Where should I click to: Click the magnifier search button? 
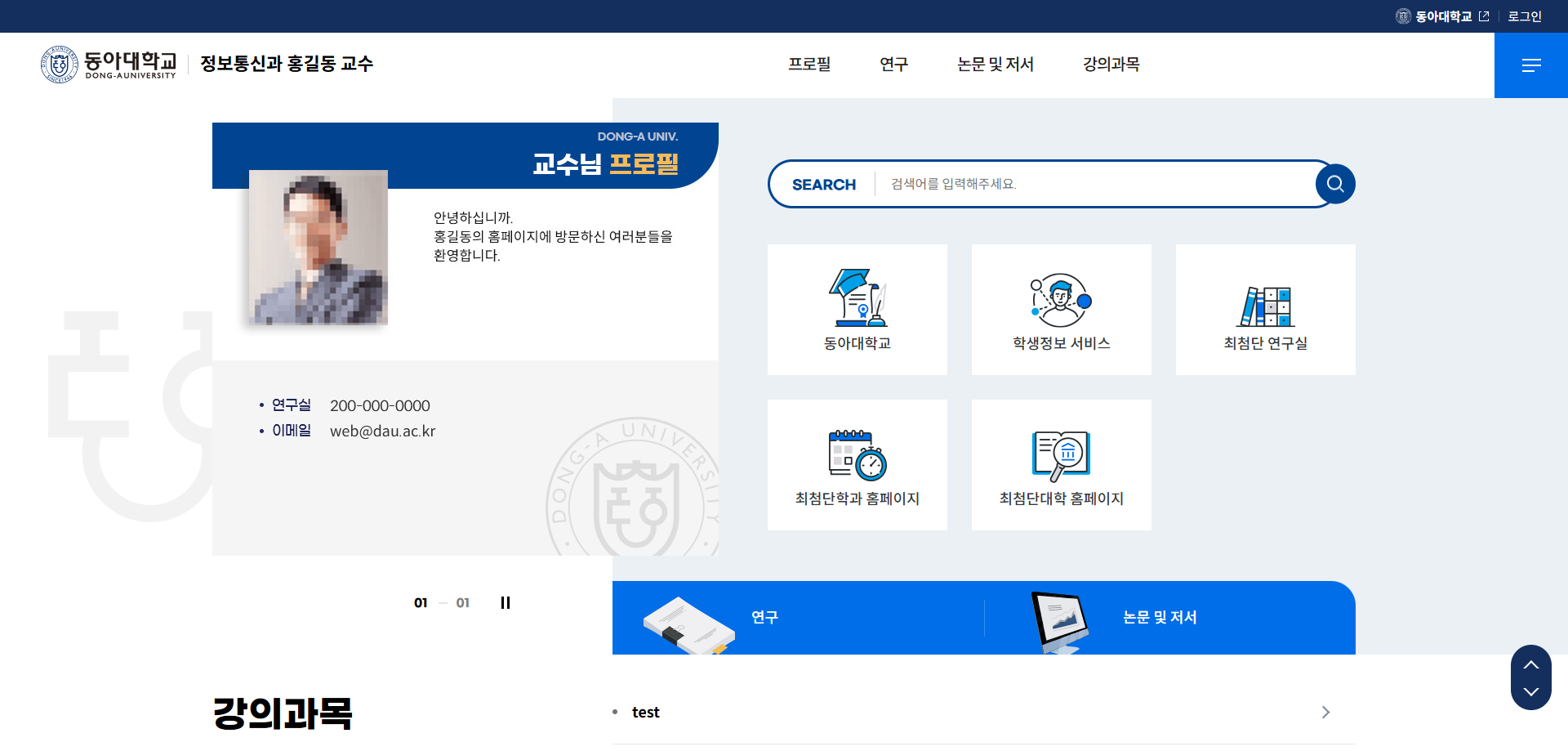pos(1335,184)
